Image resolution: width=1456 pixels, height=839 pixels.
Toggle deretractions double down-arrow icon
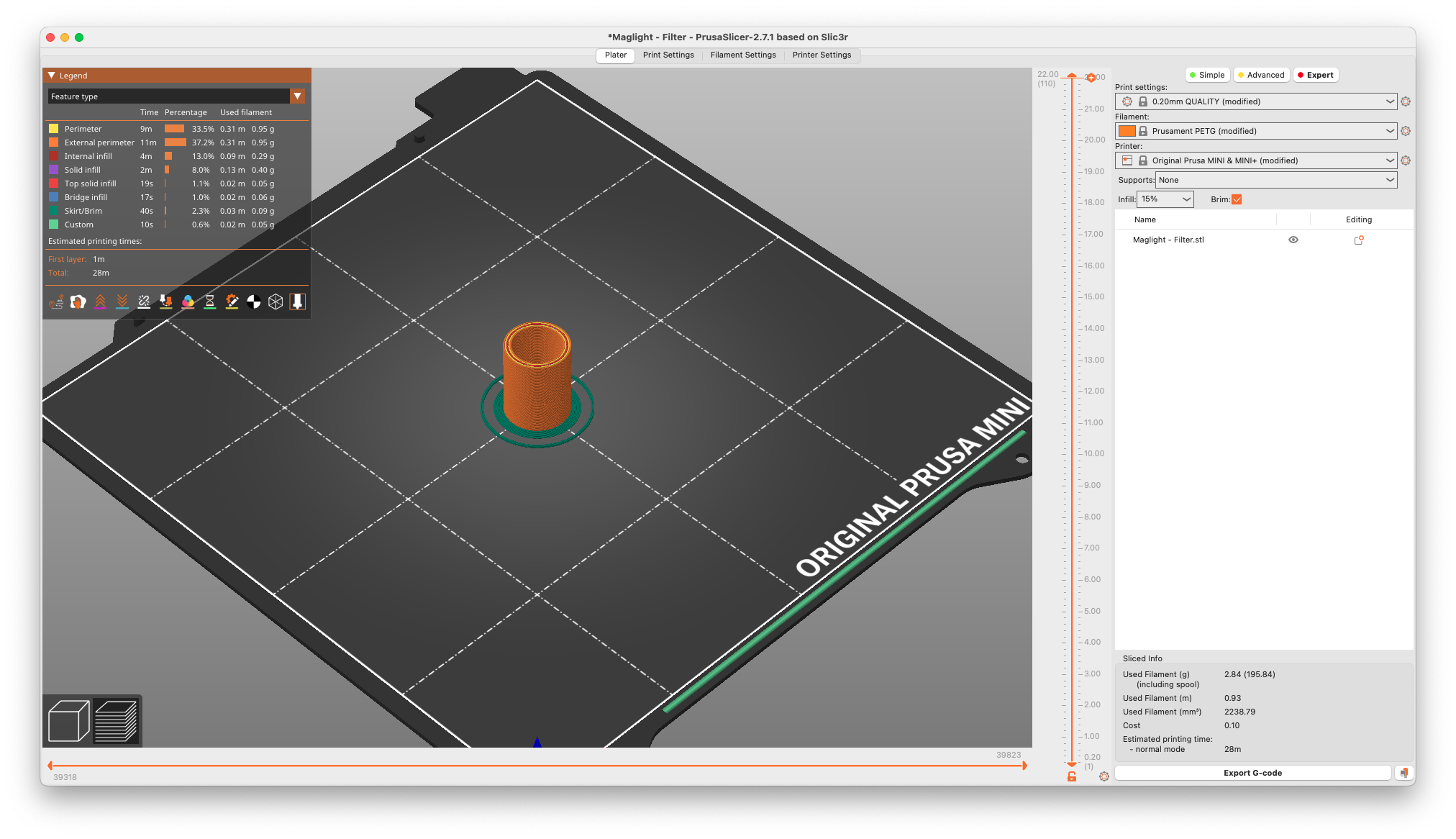(122, 302)
